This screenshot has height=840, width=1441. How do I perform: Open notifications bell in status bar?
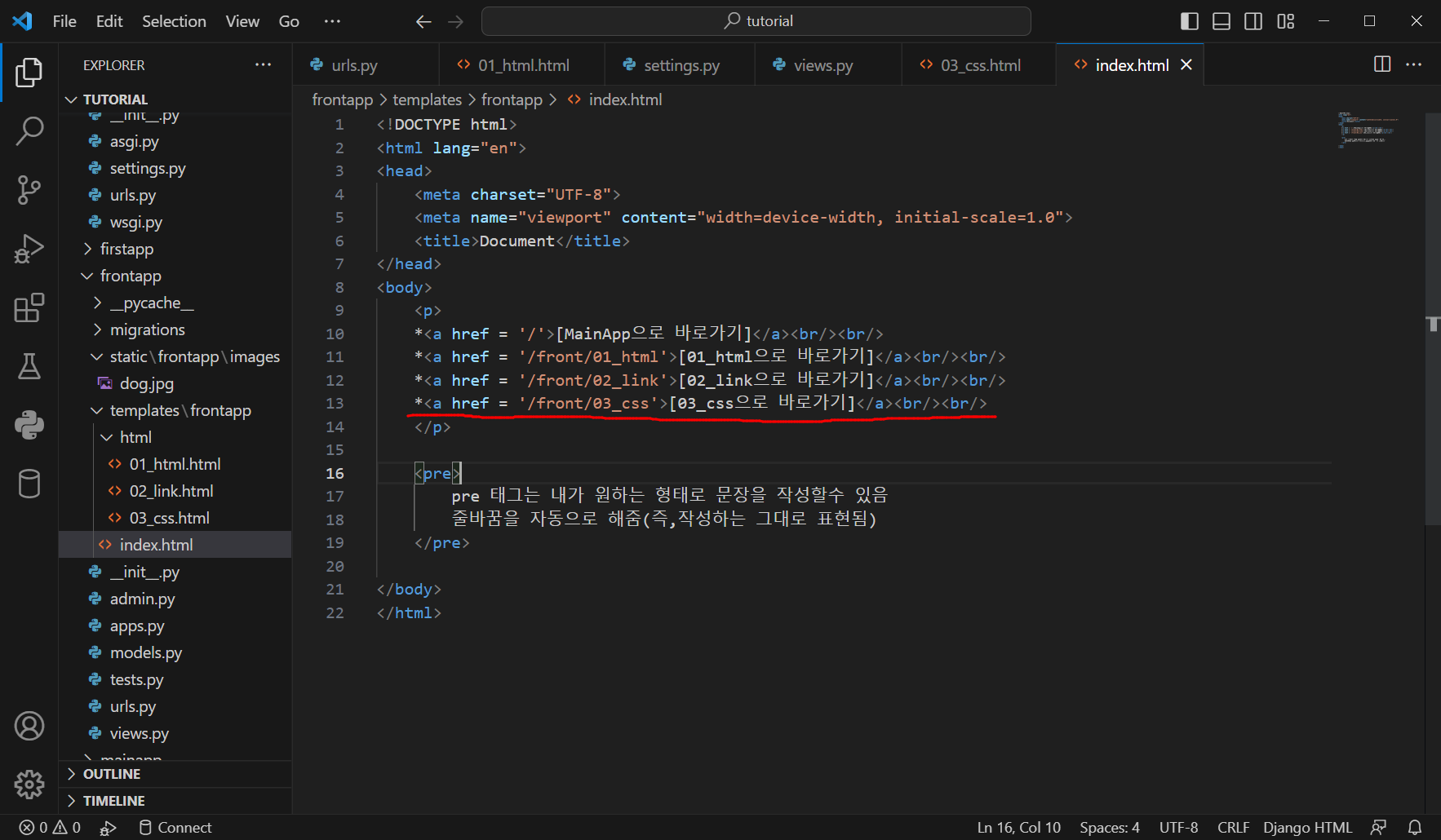(1415, 827)
